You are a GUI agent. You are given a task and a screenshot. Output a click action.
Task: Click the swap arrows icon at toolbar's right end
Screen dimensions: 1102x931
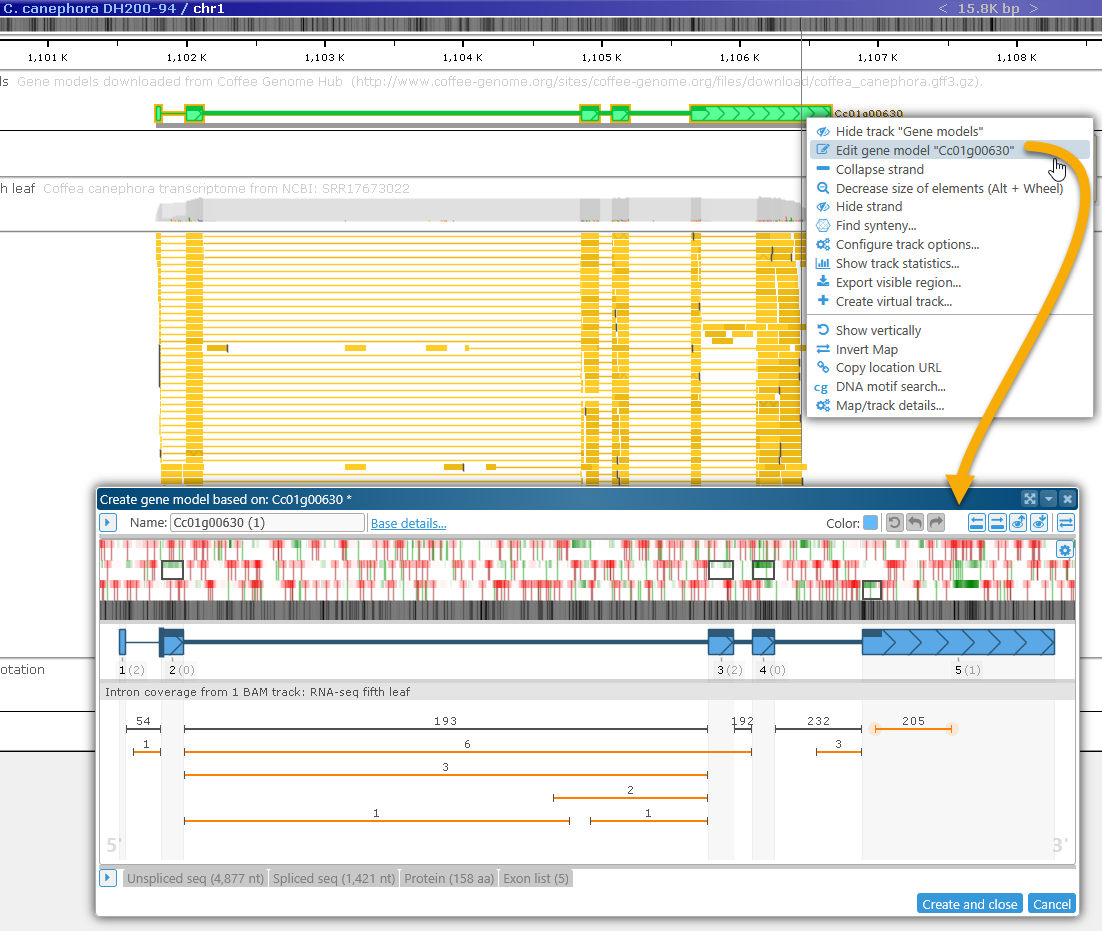coord(1066,522)
